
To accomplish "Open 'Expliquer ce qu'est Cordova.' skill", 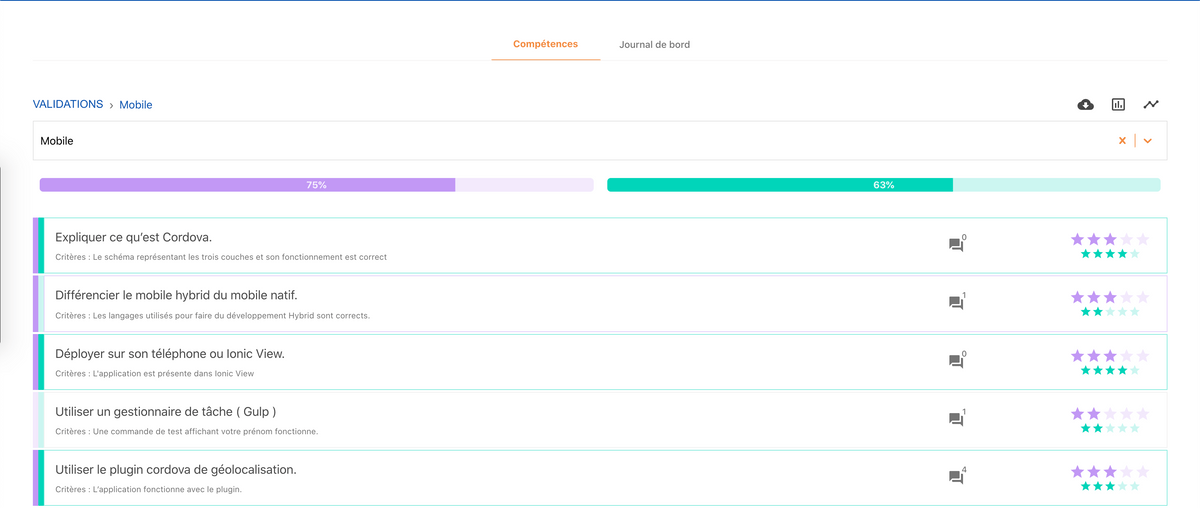I will point(133,237).
